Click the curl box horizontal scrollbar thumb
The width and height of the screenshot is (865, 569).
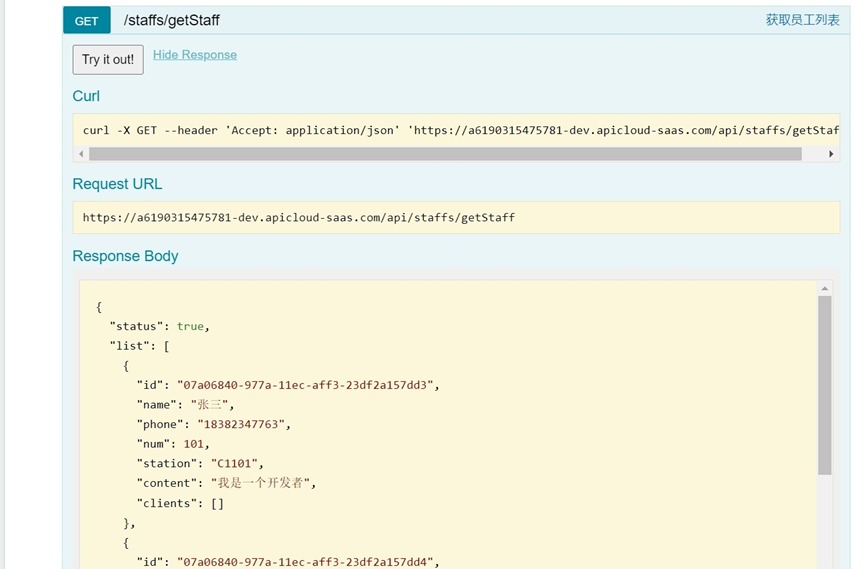(x=445, y=154)
